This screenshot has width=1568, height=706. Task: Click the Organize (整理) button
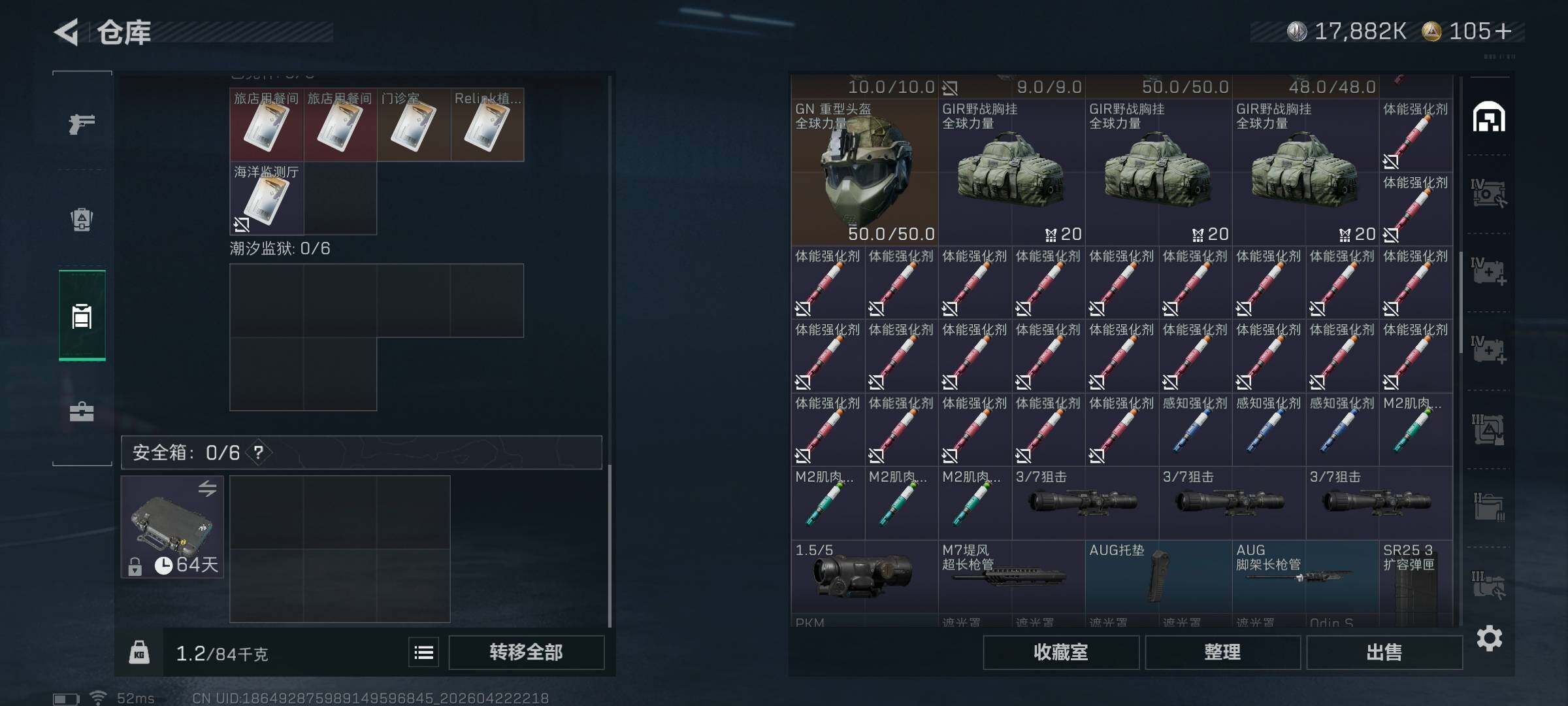1222,652
